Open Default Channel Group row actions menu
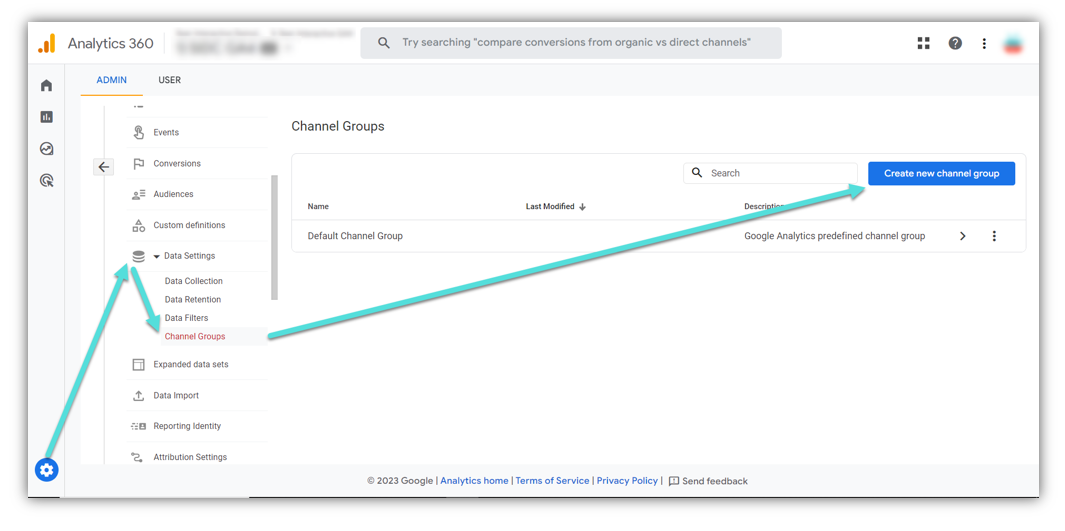 pos(994,236)
